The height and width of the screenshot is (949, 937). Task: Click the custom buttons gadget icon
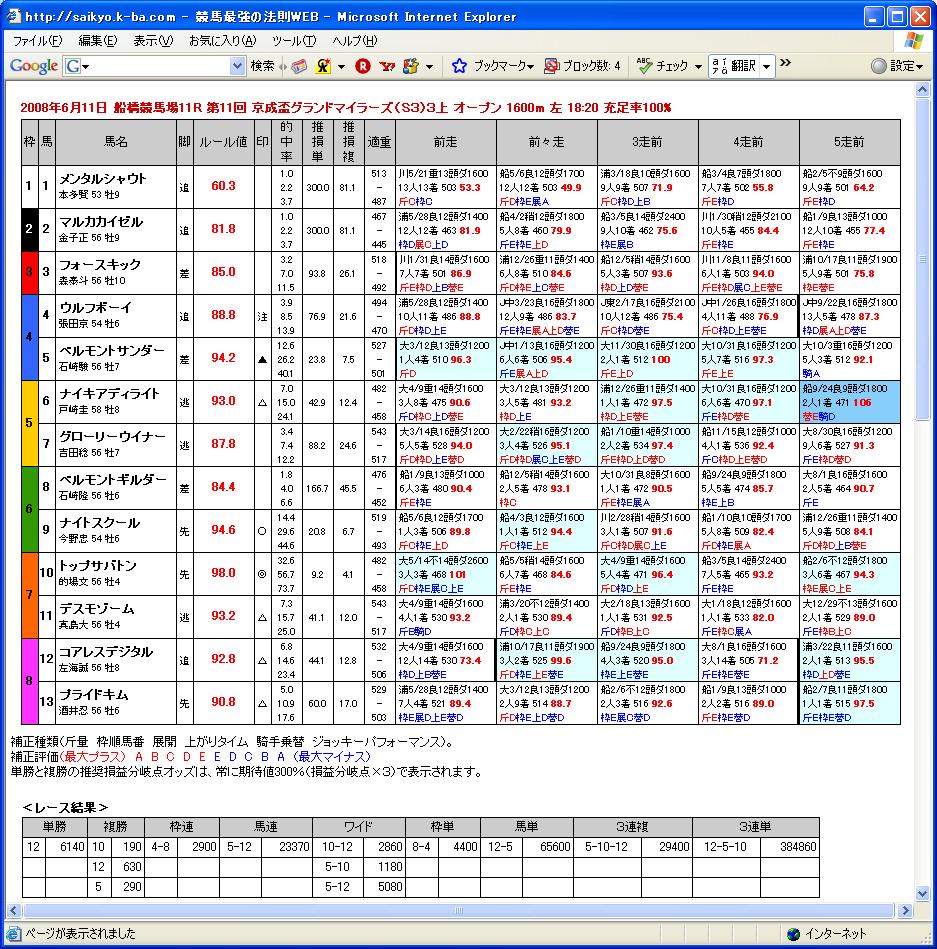click(411, 66)
